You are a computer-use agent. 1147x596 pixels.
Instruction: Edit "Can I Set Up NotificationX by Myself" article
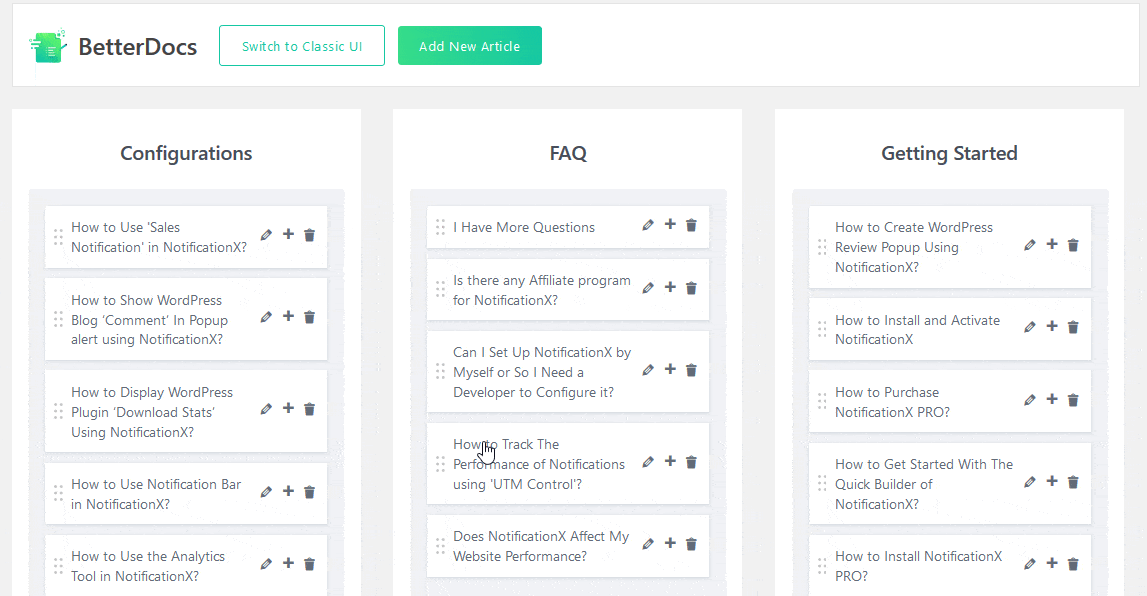[x=647, y=370]
